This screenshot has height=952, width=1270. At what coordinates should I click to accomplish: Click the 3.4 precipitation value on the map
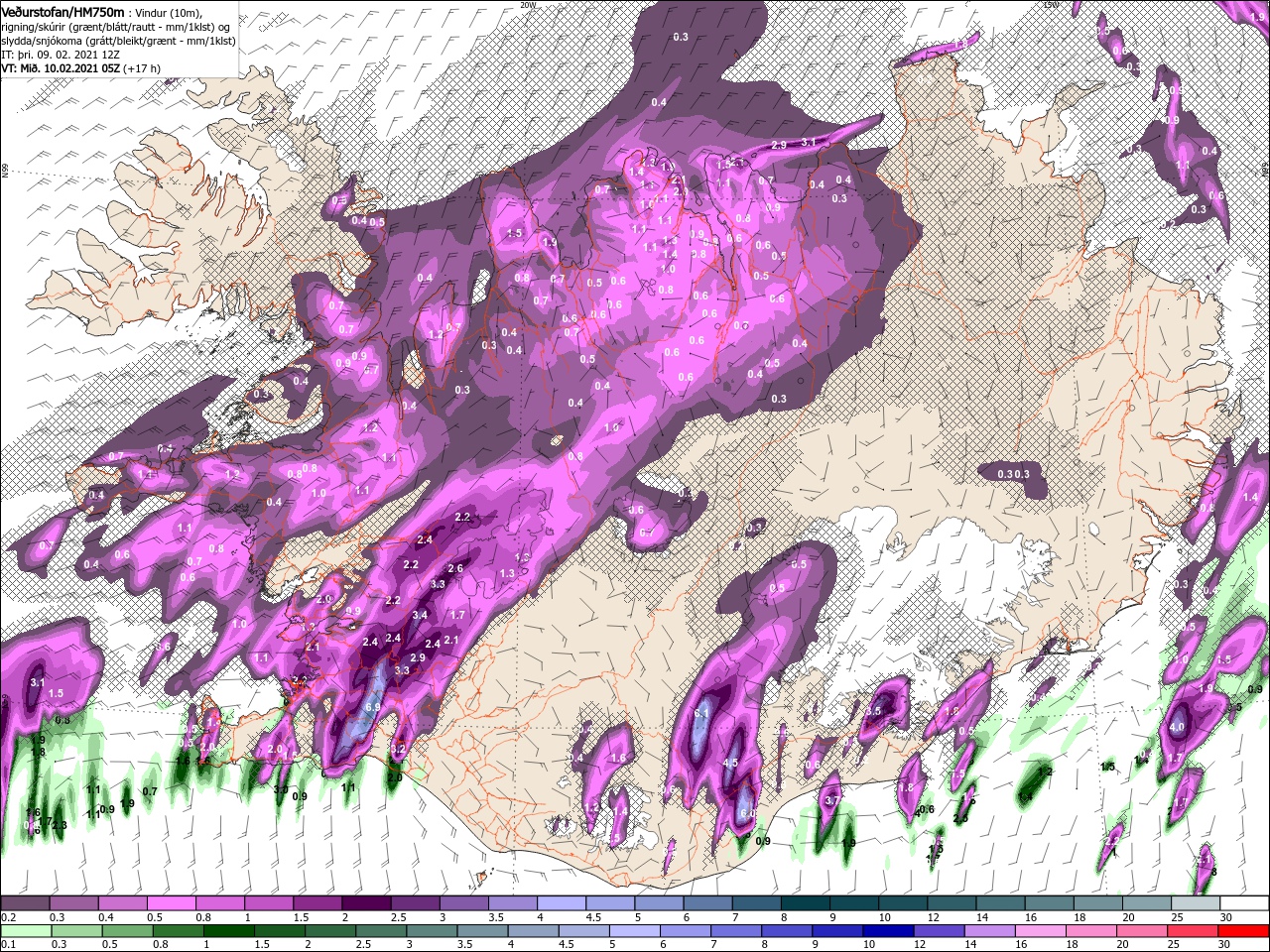click(420, 615)
